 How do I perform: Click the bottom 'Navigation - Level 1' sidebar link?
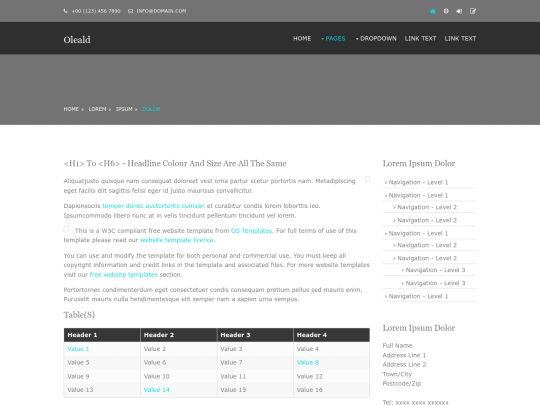(x=418, y=296)
